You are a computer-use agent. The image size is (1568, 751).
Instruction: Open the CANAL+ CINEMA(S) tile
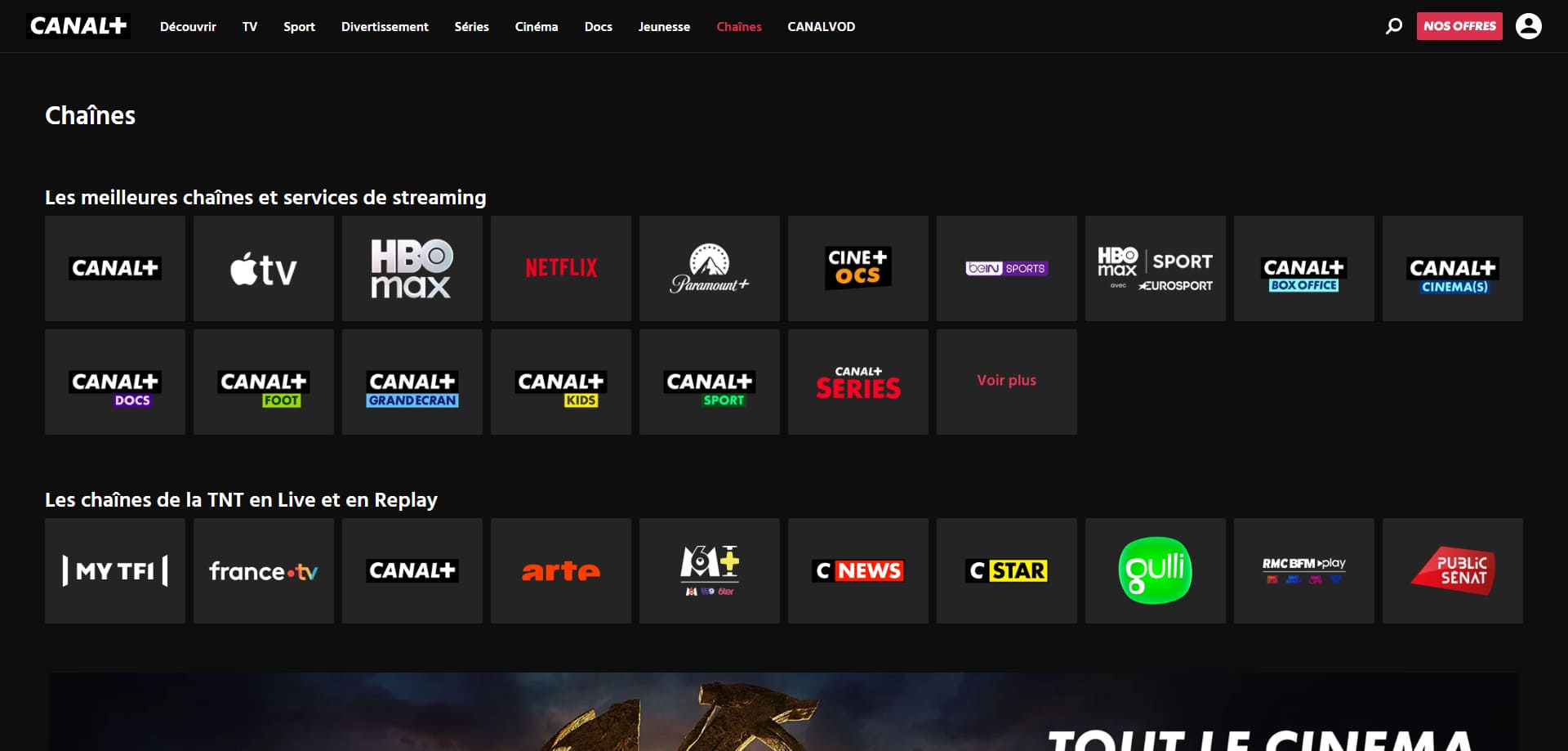1453,268
